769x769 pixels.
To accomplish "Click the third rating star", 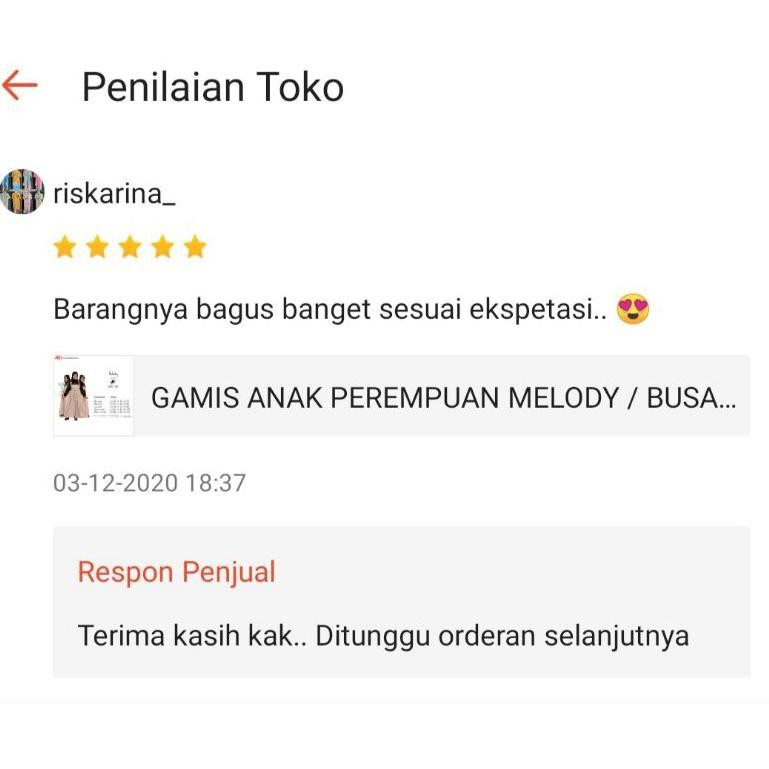I will [x=130, y=247].
